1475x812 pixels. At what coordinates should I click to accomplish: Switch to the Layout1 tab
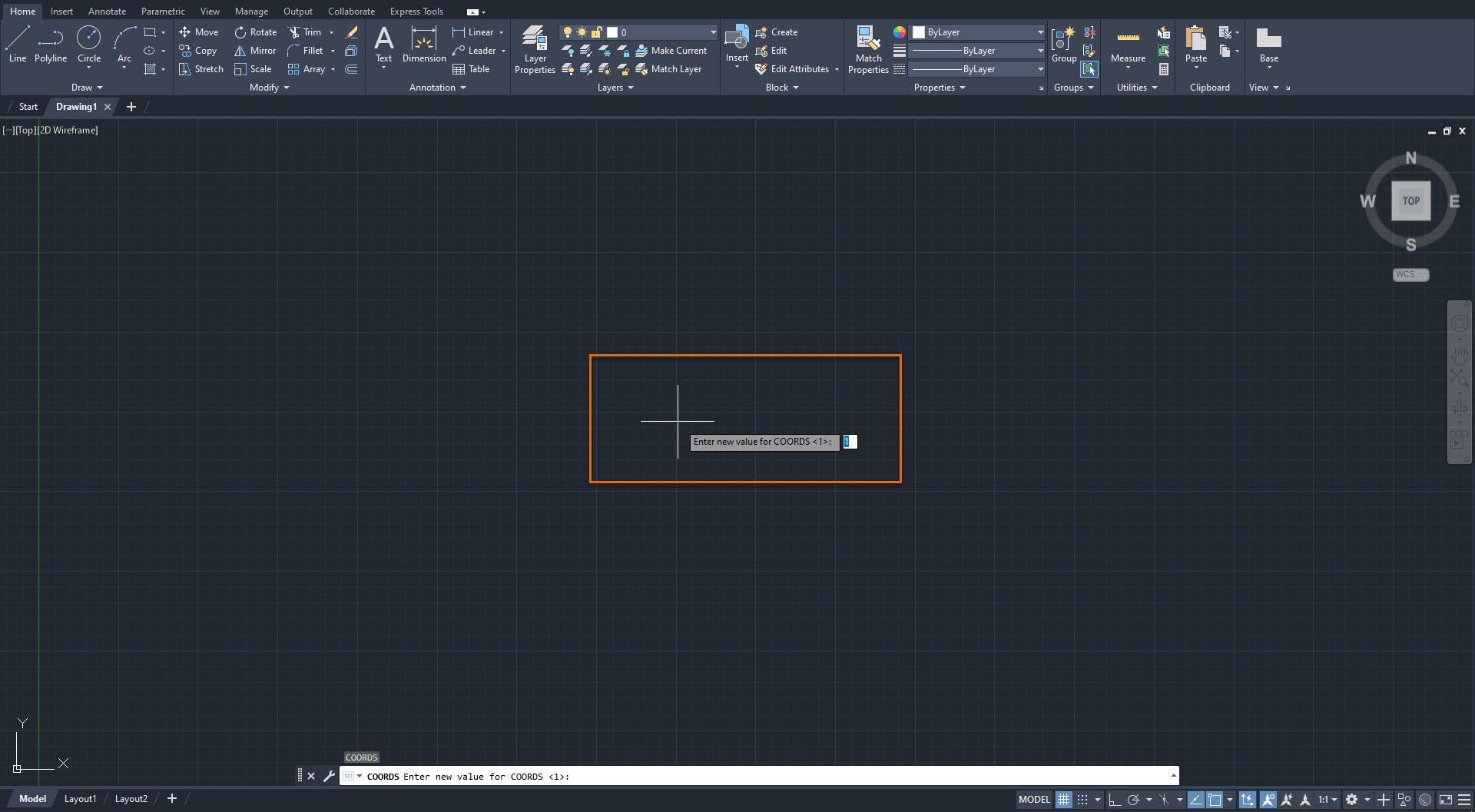click(x=80, y=799)
